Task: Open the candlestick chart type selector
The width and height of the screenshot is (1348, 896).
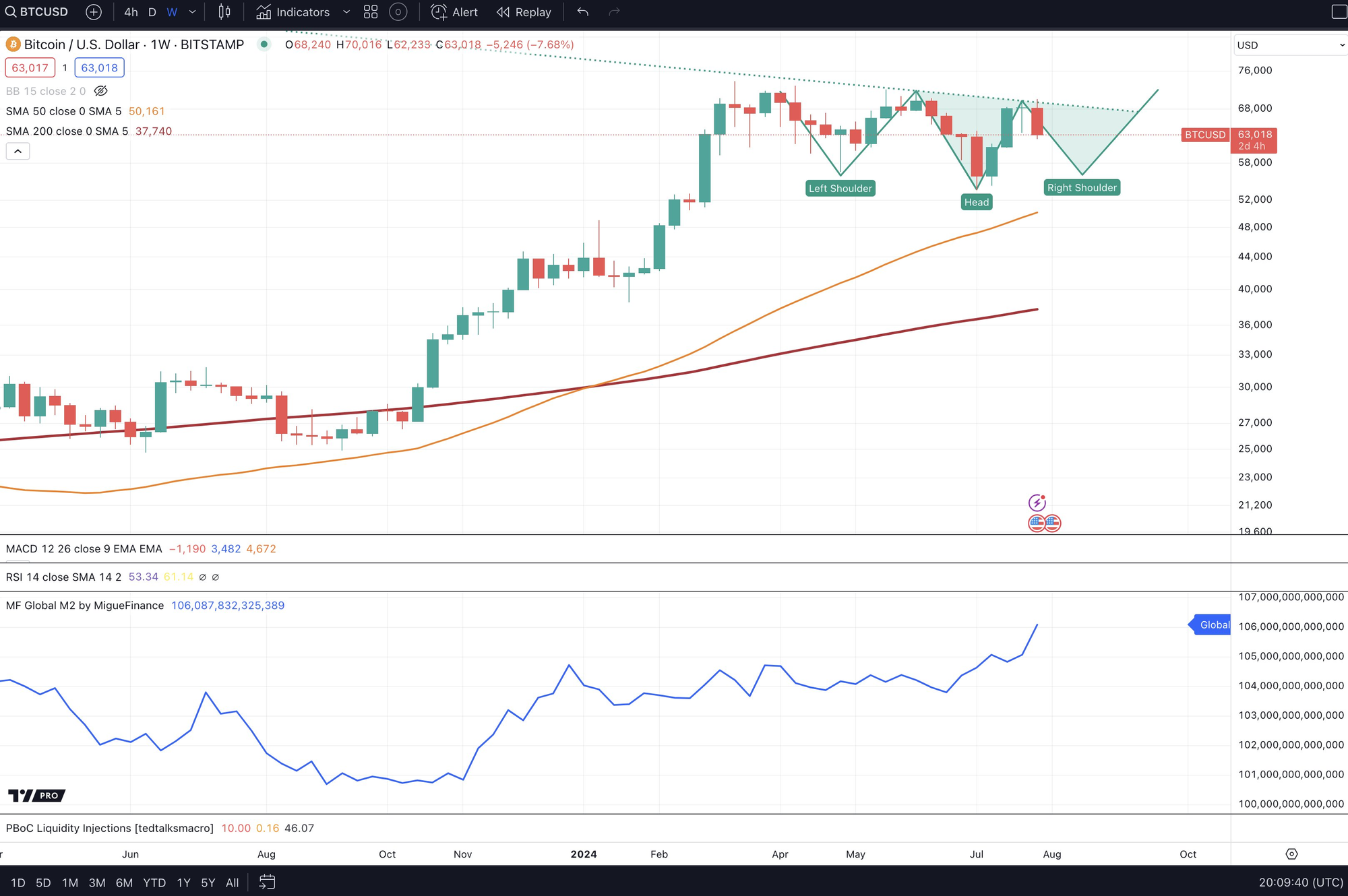Action: pyautogui.click(x=224, y=12)
